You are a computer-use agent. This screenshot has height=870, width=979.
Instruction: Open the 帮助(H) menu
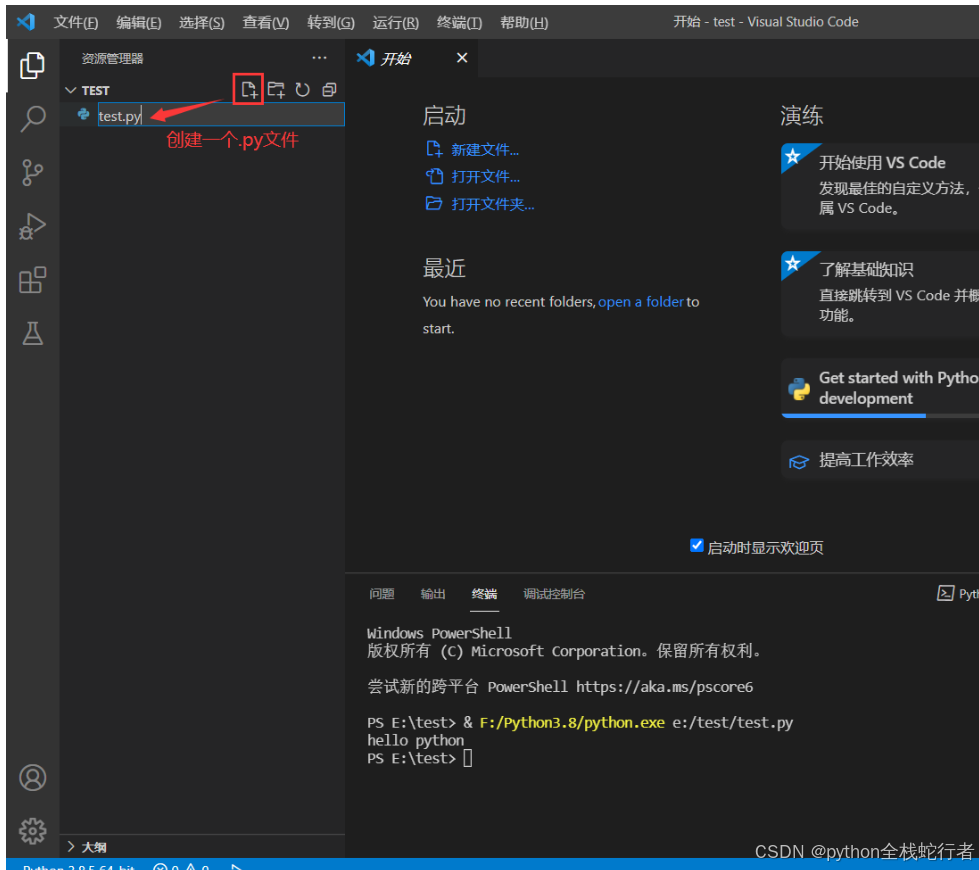(x=524, y=23)
